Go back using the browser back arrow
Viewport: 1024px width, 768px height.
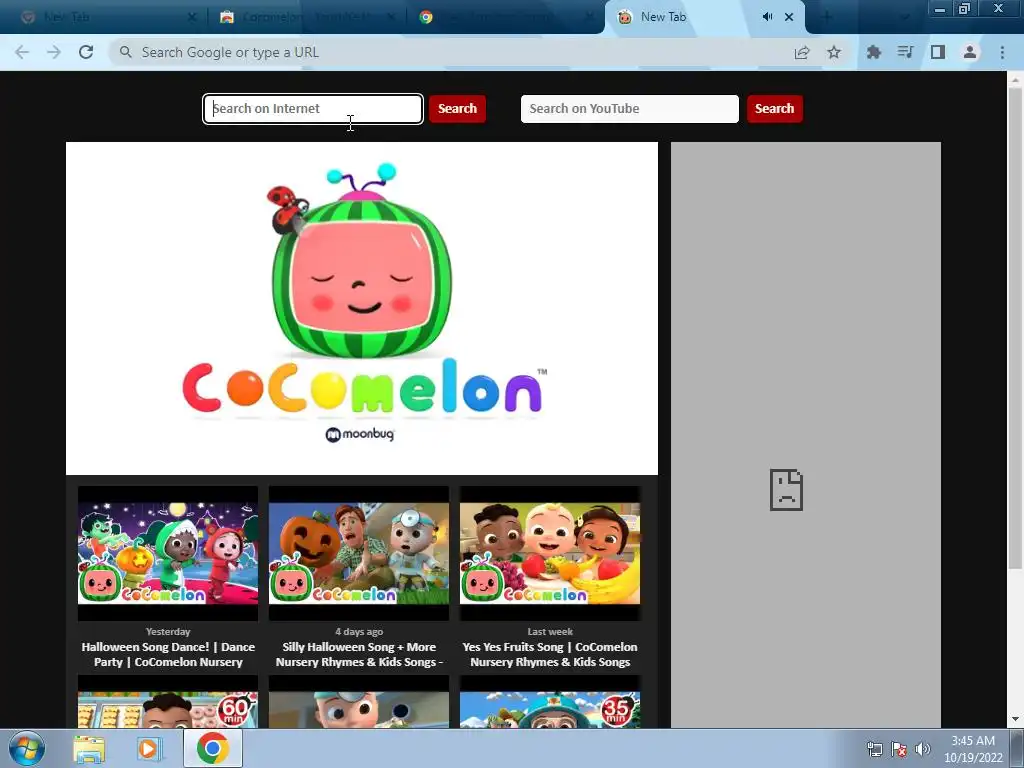[22, 52]
